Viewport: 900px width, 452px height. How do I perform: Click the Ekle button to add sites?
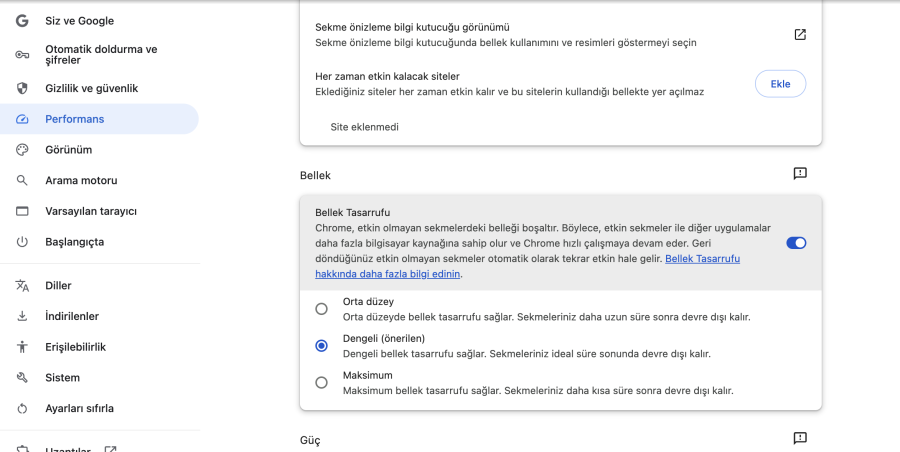tap(780, 84)
